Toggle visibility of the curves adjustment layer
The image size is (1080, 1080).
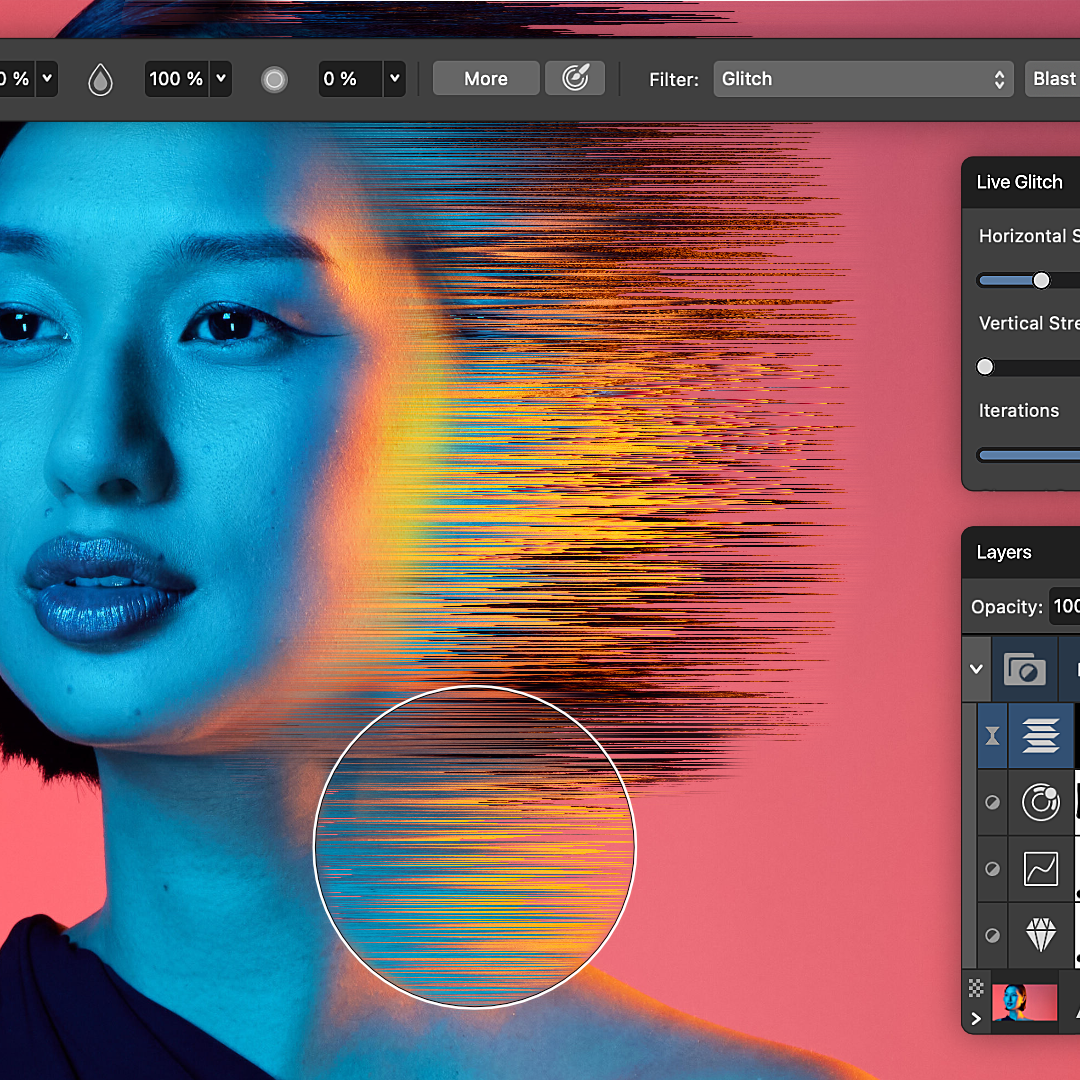[991, 868]
